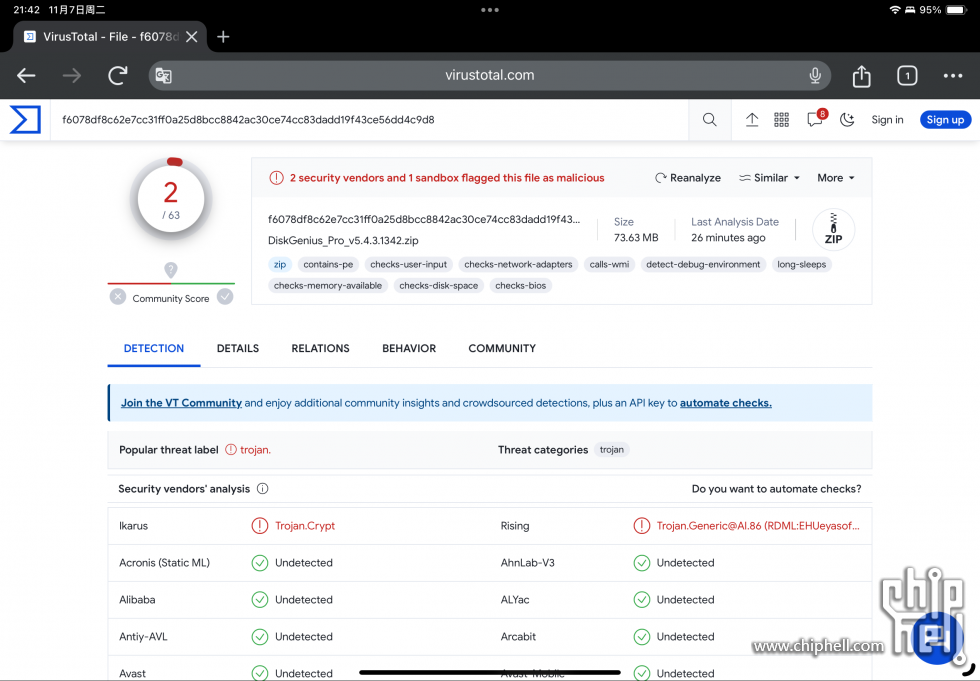Click the DiskGenius_Pro_v5.4.3.1342.zip filename
This screenshot has height=681, width=980.
tap(343, 241)
